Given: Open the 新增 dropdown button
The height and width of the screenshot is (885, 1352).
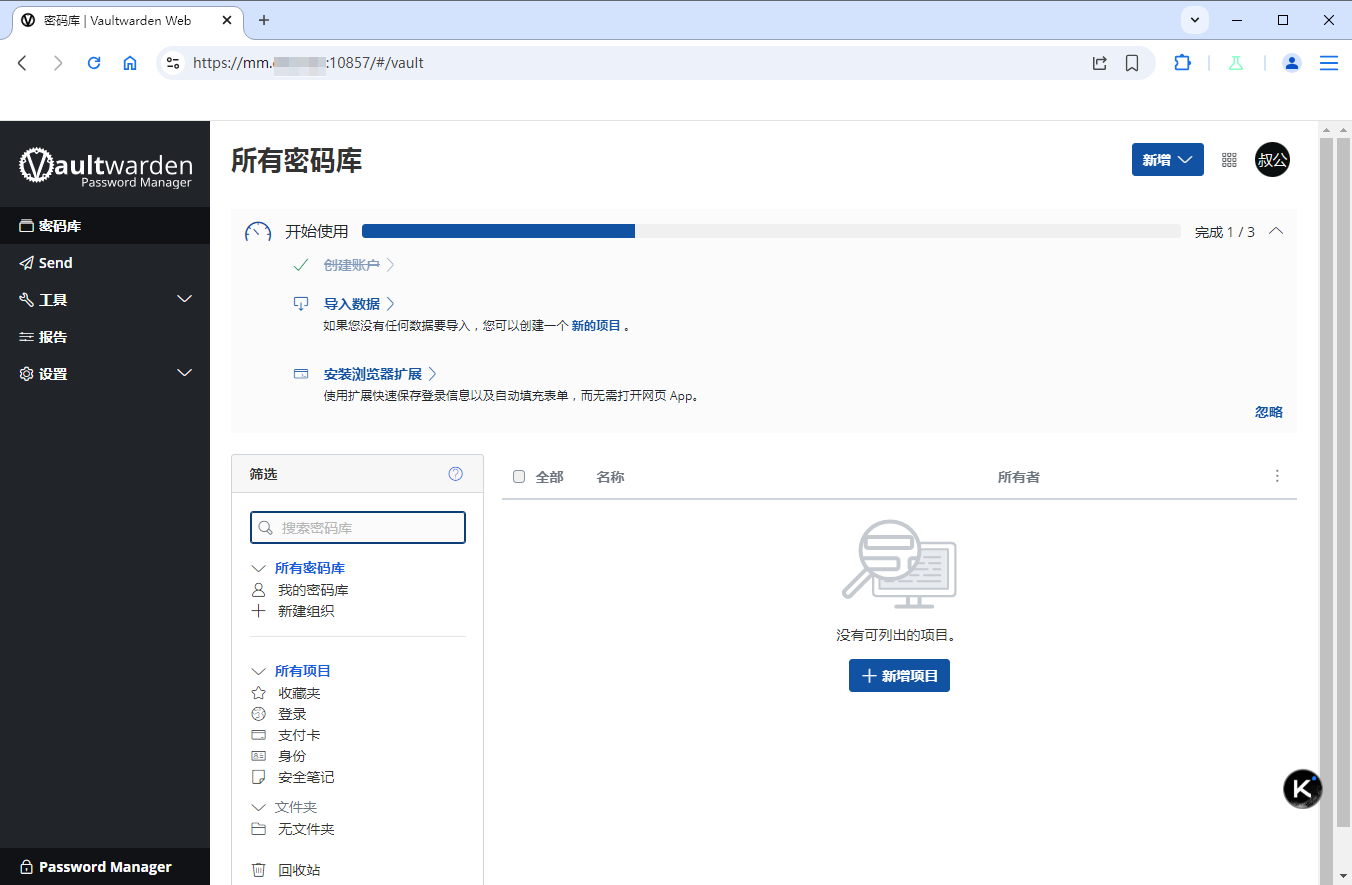Looking at the screenshot, I should coord(1167,160).
